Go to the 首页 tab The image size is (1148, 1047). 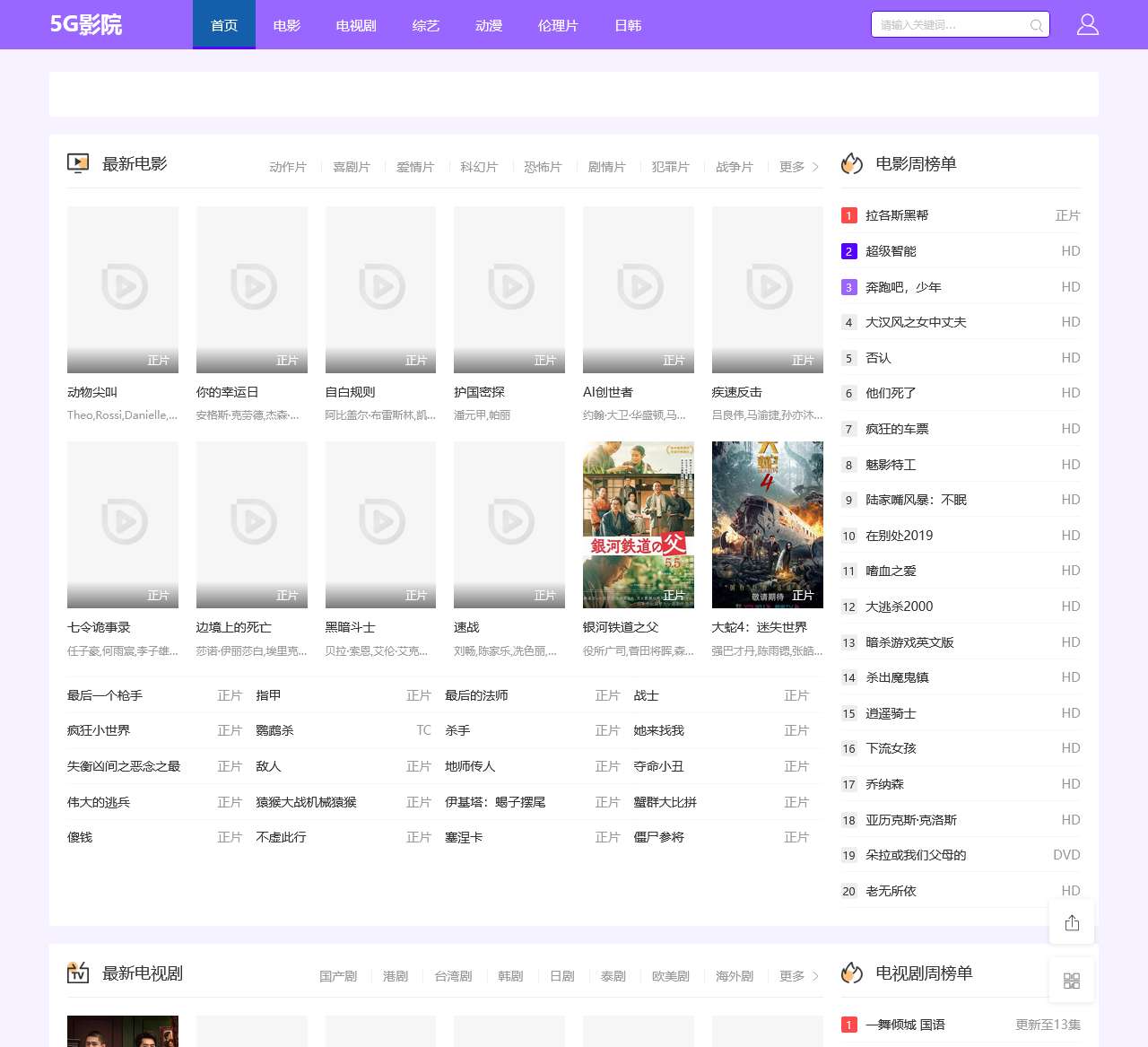click(x=224, y=24)
